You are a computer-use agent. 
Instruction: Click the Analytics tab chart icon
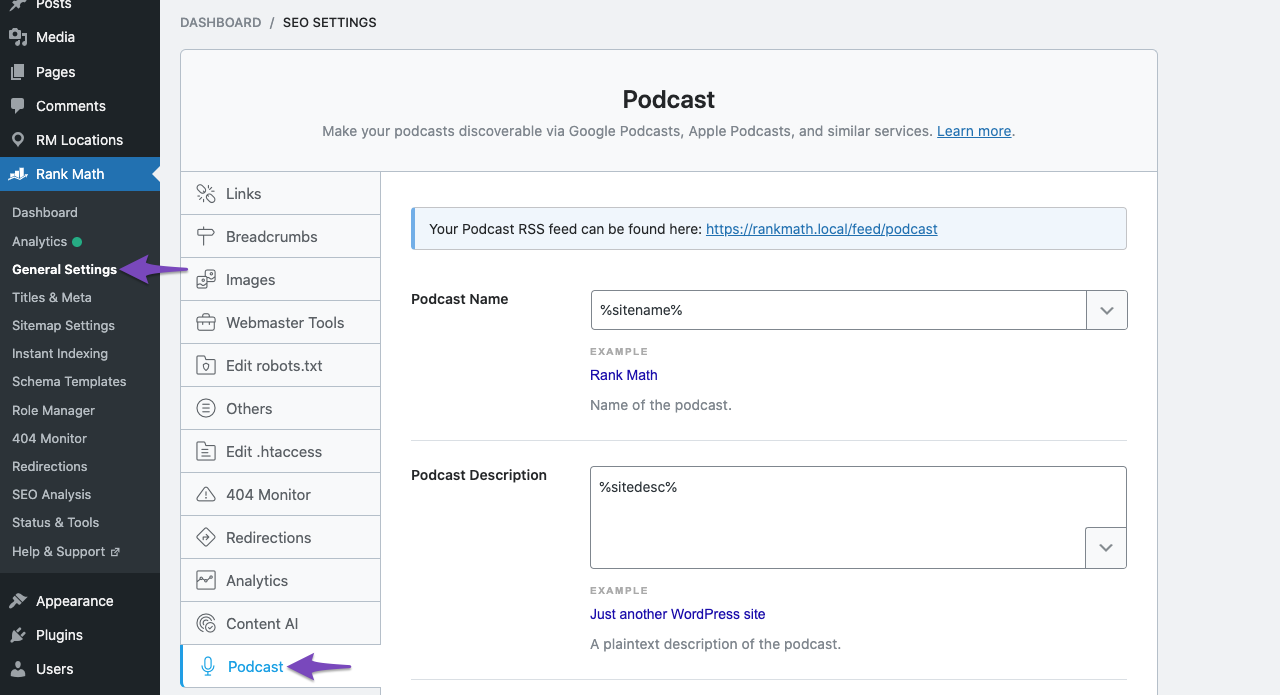206,580
